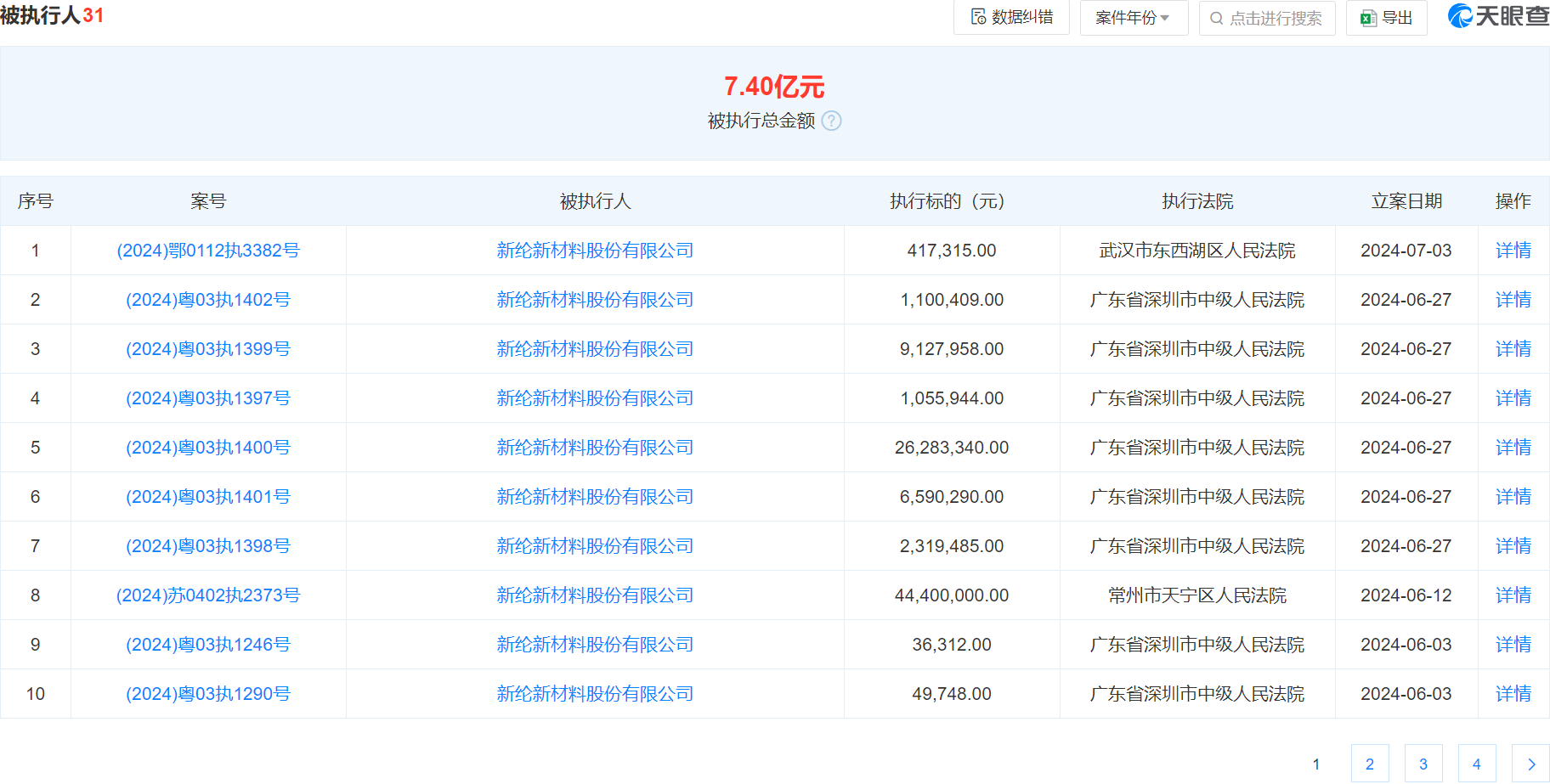Viewport: 1550px width, 784px height.
Task: Click the 导出 Excel export button
Action: pyautogui.click(x=1386, y=18)
